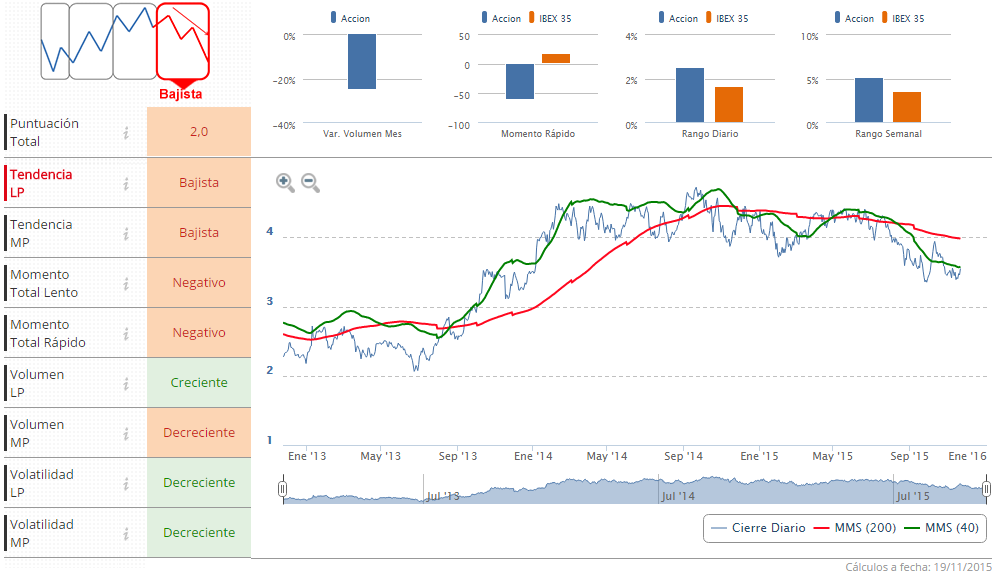The width and height of the screenshot is (995, 580).
Task: Open info icon beside Tendencia LP
Action: 126,183
